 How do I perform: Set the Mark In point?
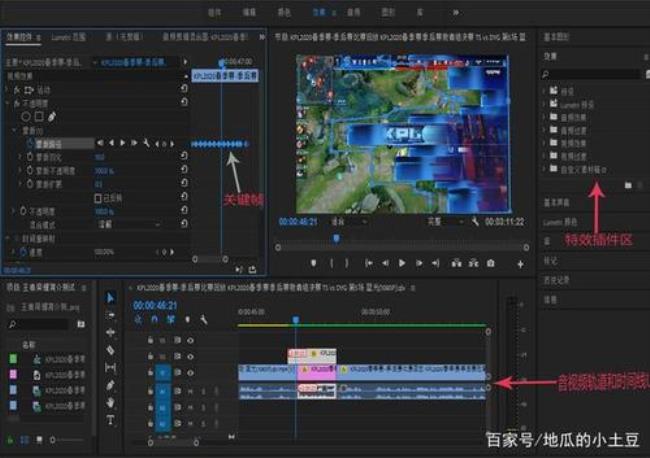click(332, 263)
